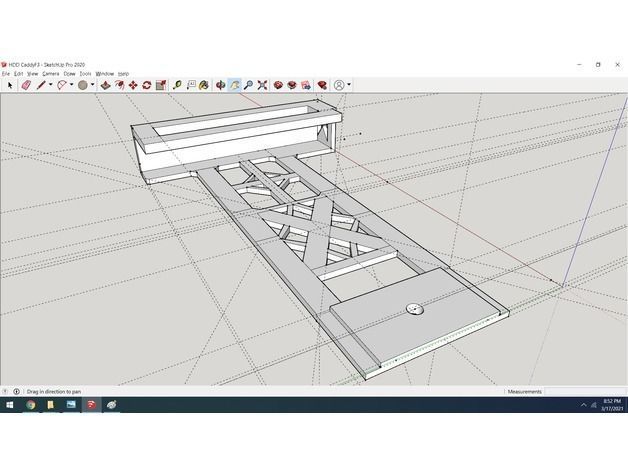Viewport: 628px width, 472px height.
Task: Open the Line tool dropdown arrow
Action: [x=50, y=85]
